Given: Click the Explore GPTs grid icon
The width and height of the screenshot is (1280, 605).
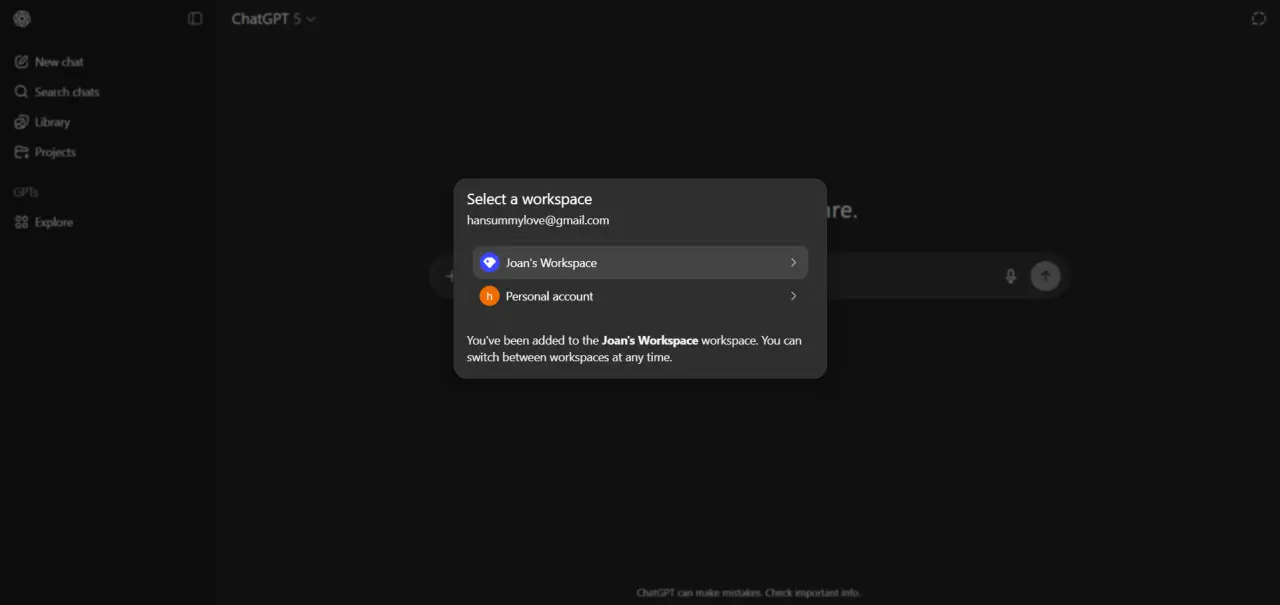Looking at the screenshot, I should click(21, 222).
